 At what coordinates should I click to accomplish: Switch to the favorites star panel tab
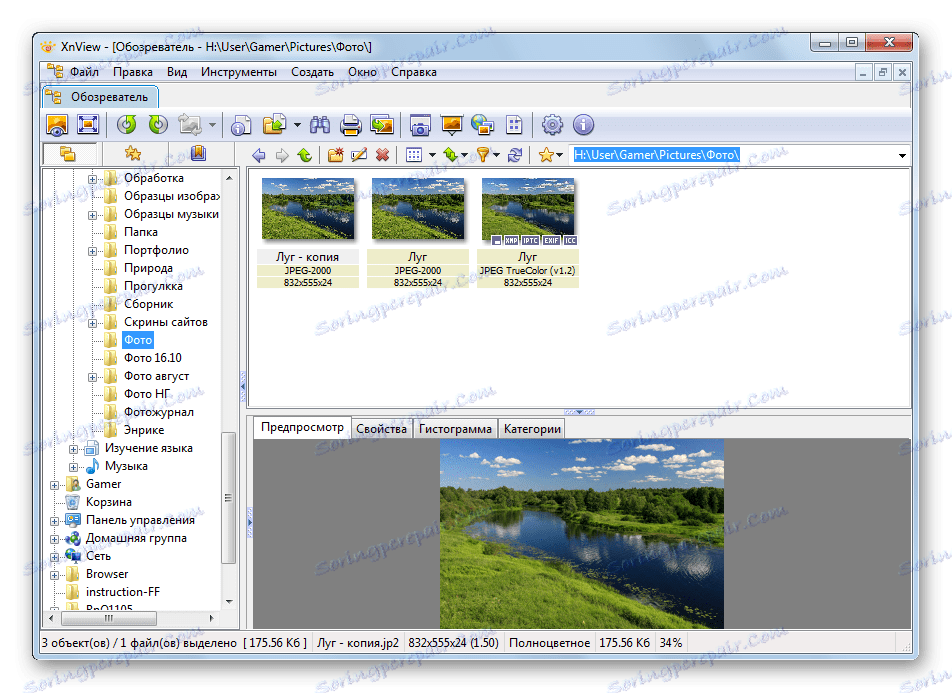coord(132,154)
